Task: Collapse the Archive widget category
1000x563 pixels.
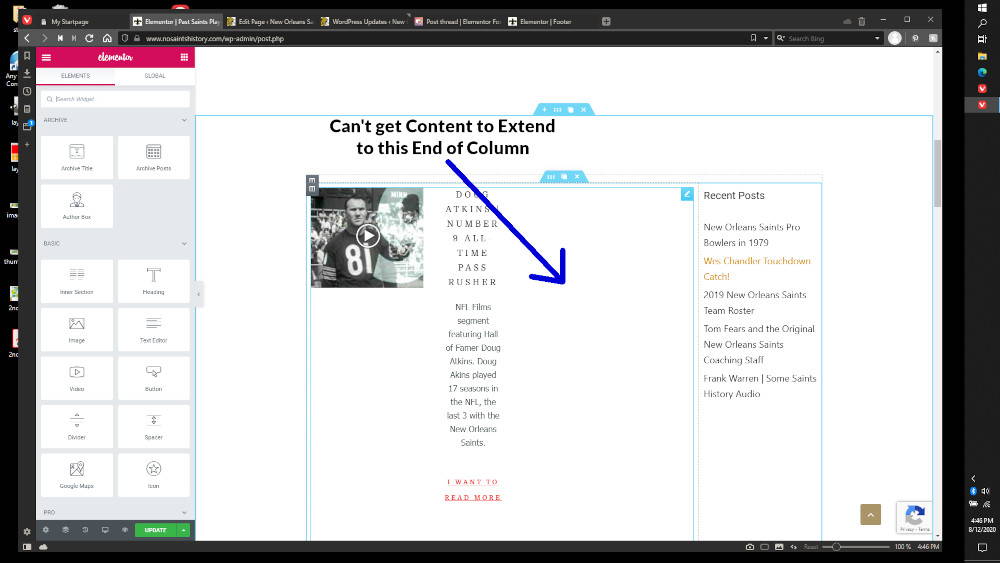Action: (184, 120)
